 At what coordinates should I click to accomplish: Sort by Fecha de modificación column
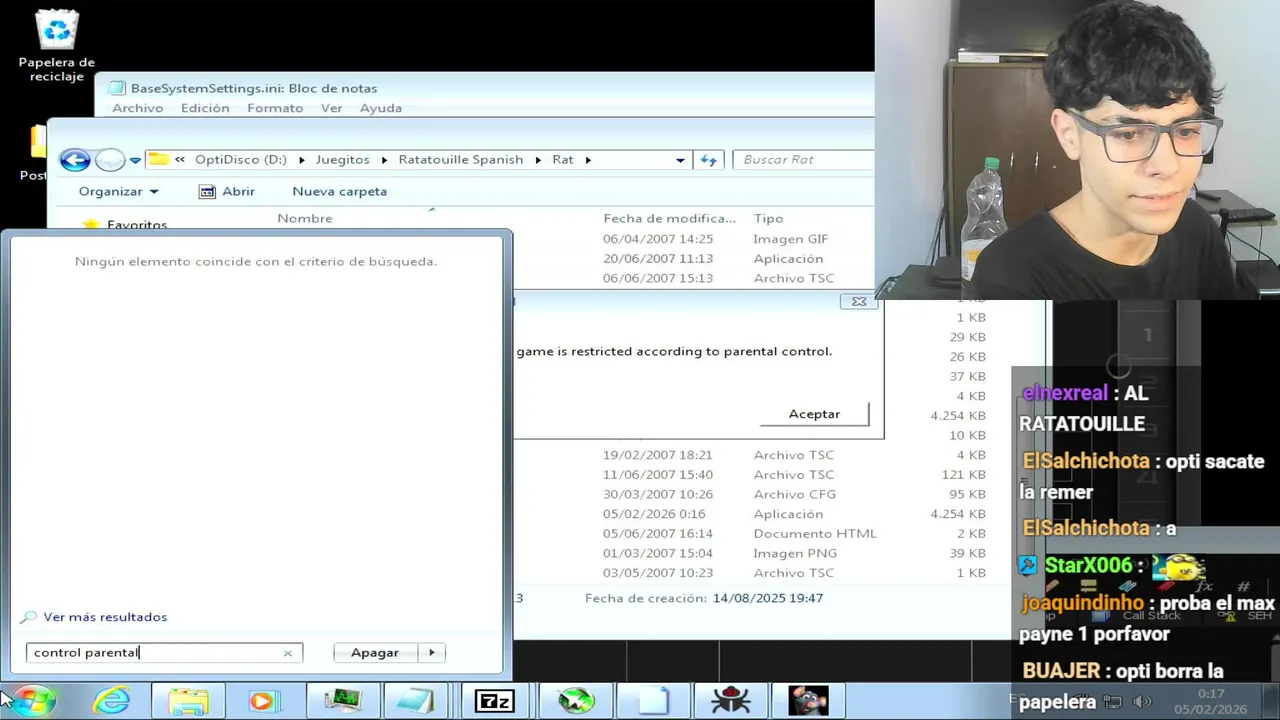[x=669, y=218]
